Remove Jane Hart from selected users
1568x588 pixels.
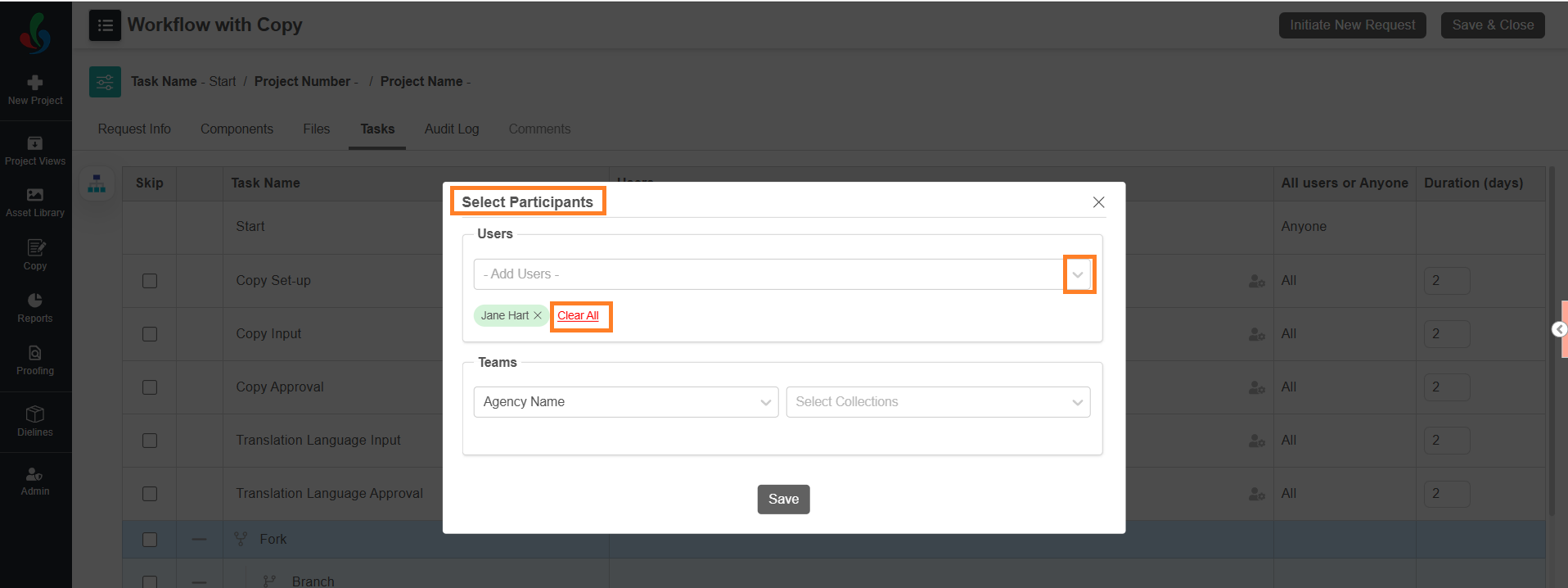(538, 315)
